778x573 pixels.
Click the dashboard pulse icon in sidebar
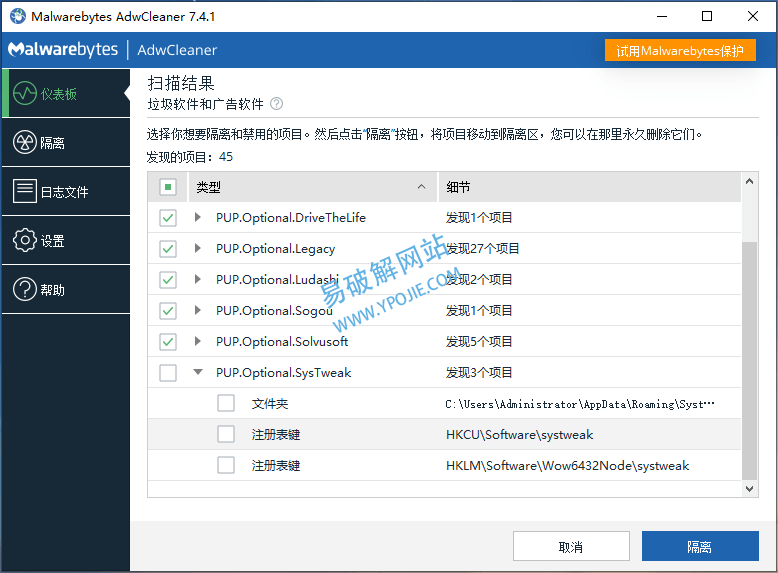tap(25, 93)
